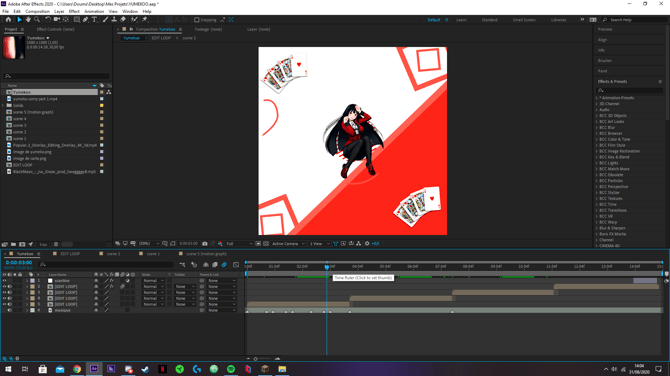Click the current time indicator on ruler

coord(327,267)
